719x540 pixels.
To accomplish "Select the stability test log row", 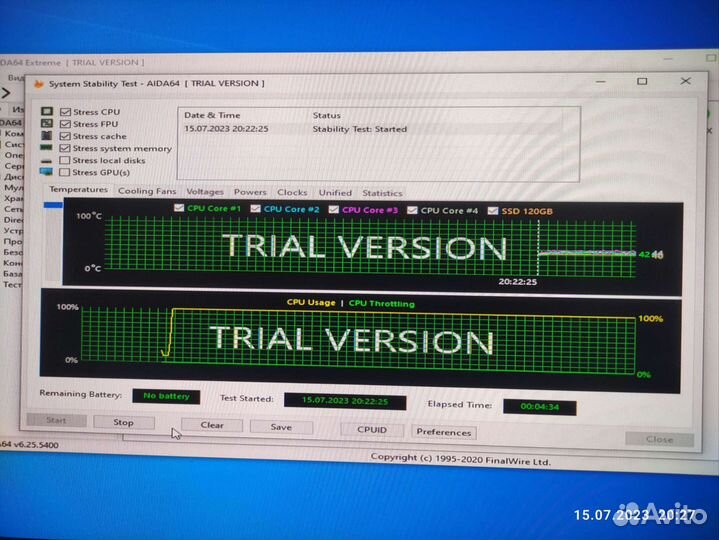I will point(300,129).
